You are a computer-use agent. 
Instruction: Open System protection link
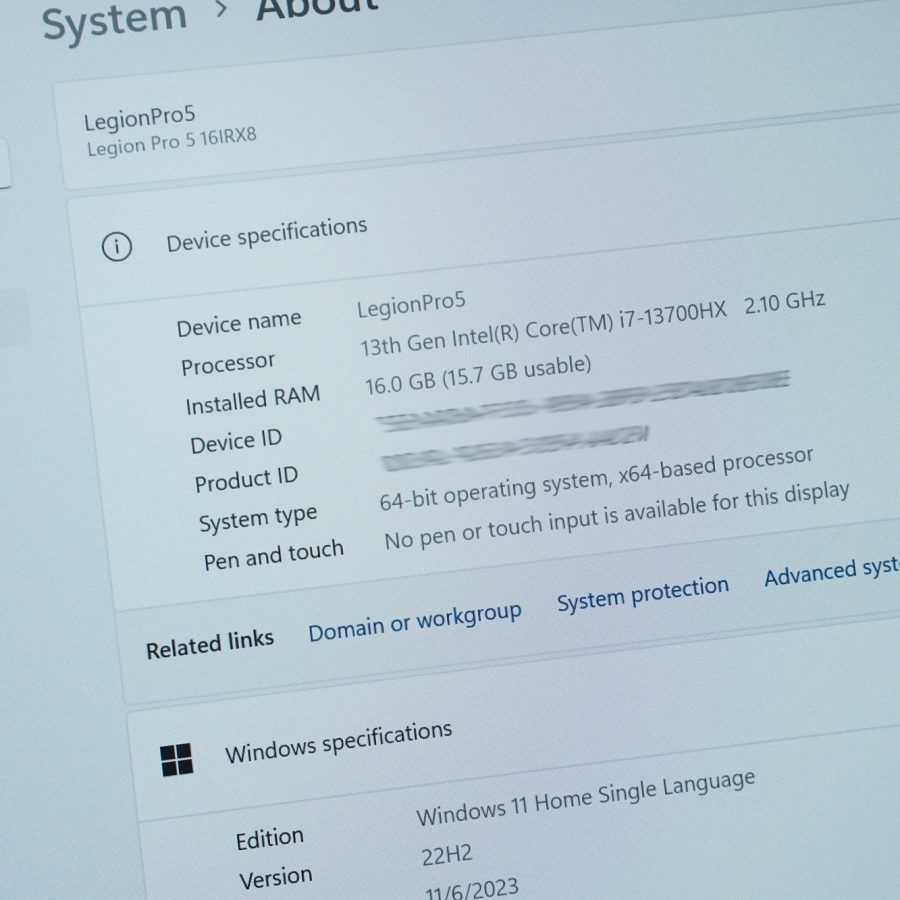pyautogui.click(x=643, y=593)
